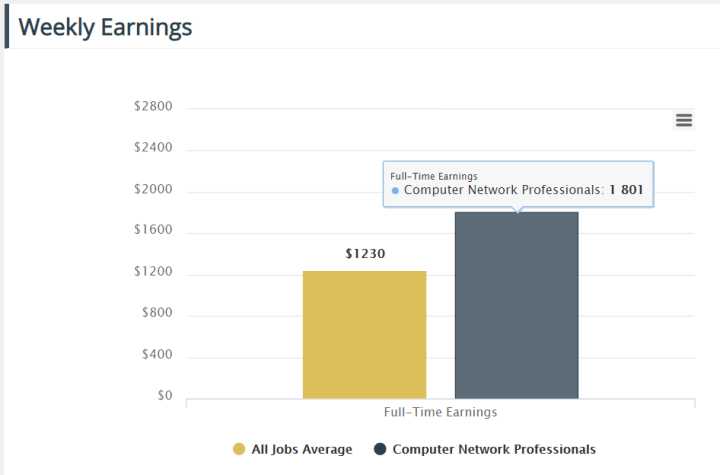Click the Weekly Earnings heading
This screenshot has width=720, height=475.
click(105, 27)
